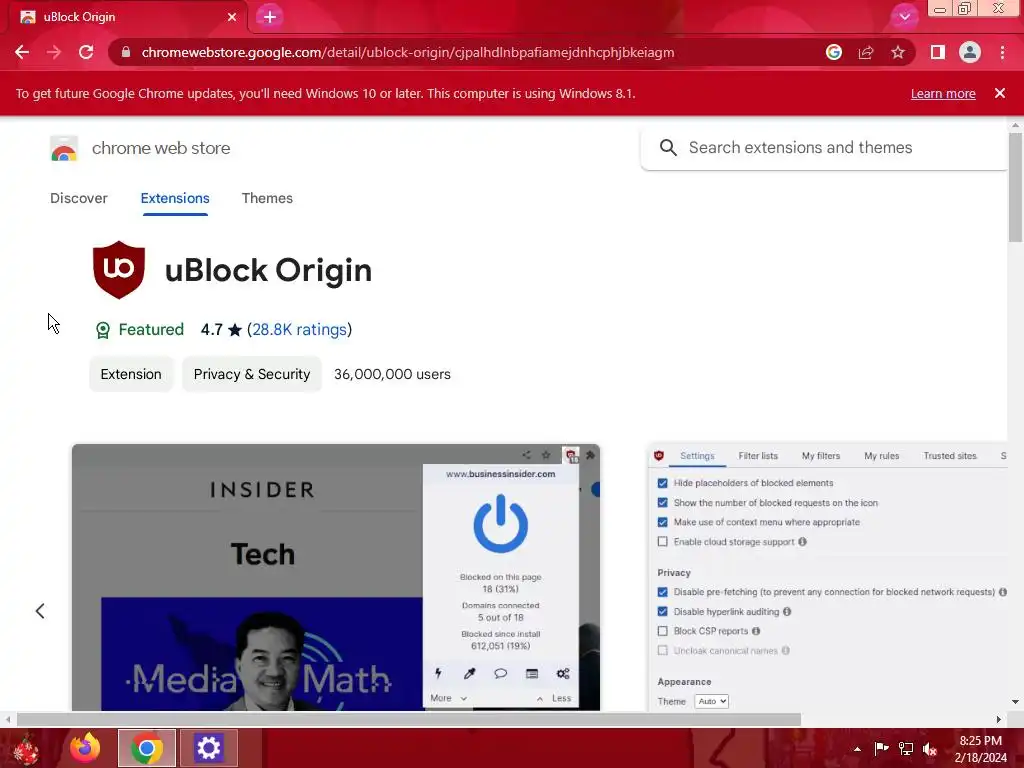Click the horizontal scrollbar thumb
The width and height of the screenshot is (1024, 768).
click(409, 719)
